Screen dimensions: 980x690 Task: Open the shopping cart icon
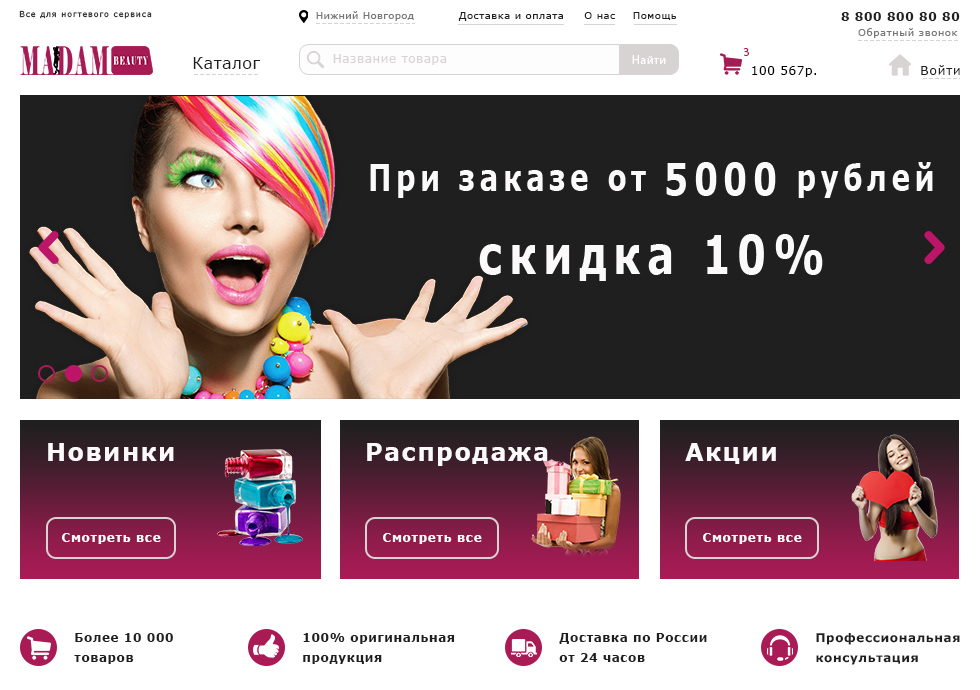[731, 64]
